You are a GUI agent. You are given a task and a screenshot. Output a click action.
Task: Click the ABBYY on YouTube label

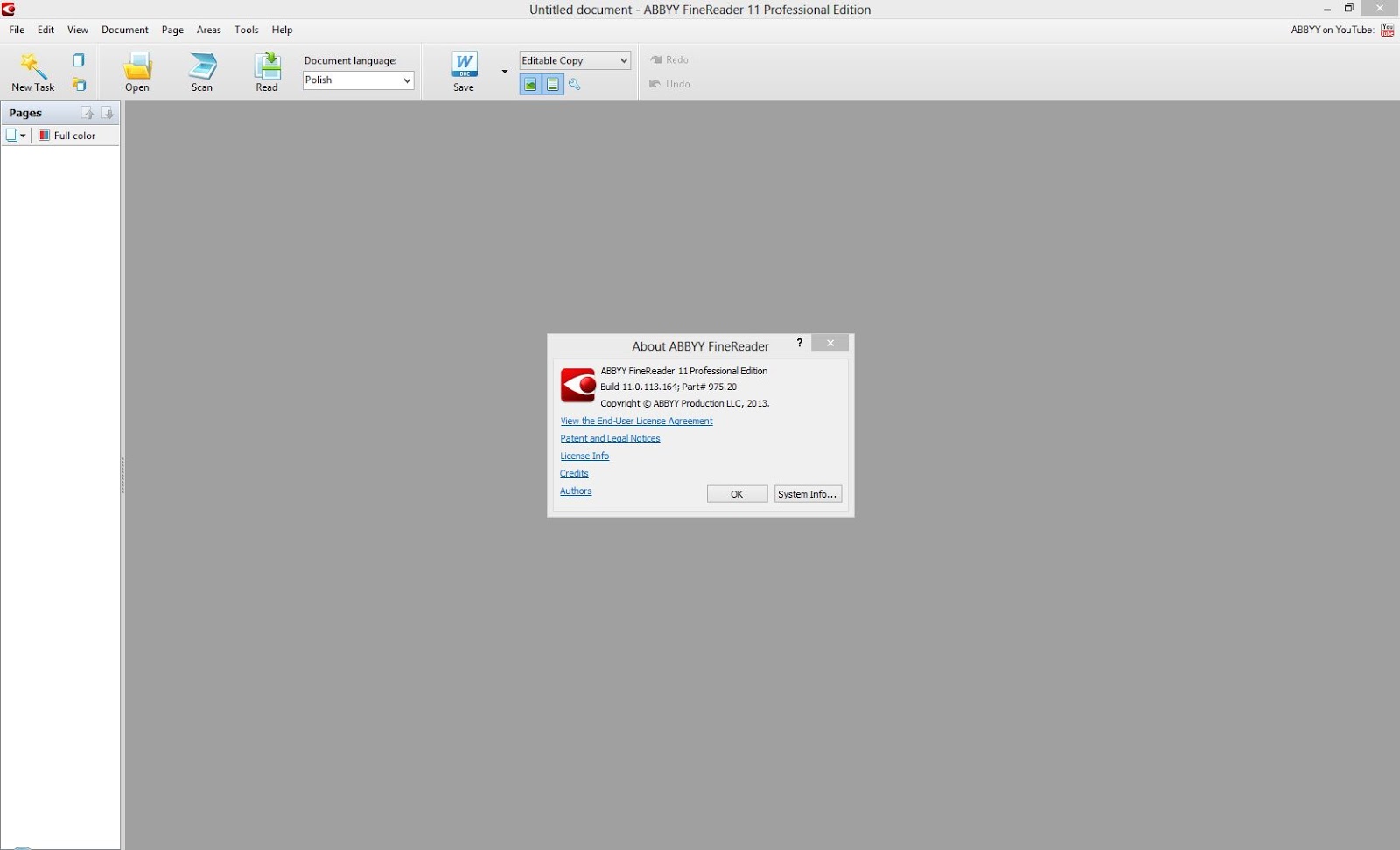coord(1332,30)
